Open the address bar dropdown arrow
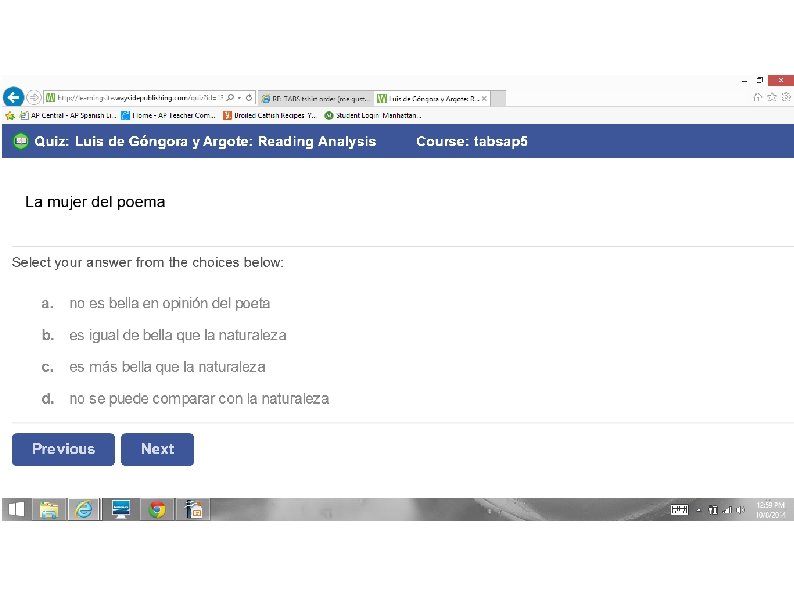794x595 pixels. pos(240,98)
